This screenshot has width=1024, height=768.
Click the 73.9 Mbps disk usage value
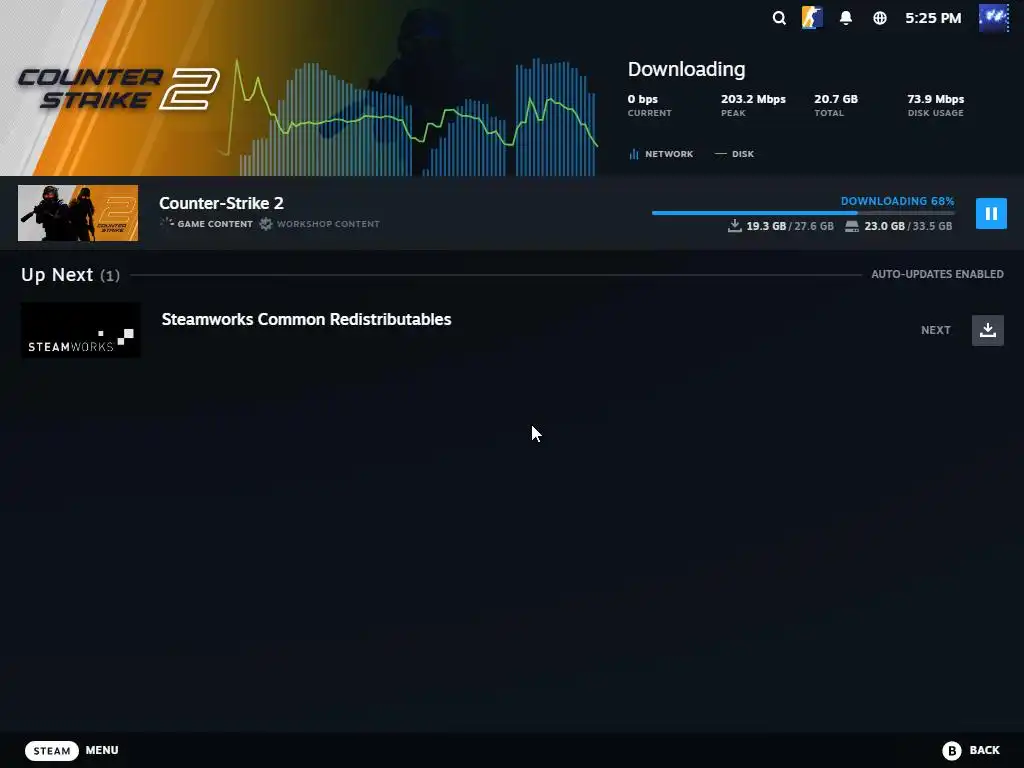pyautogui.click(x=935, y=99)
